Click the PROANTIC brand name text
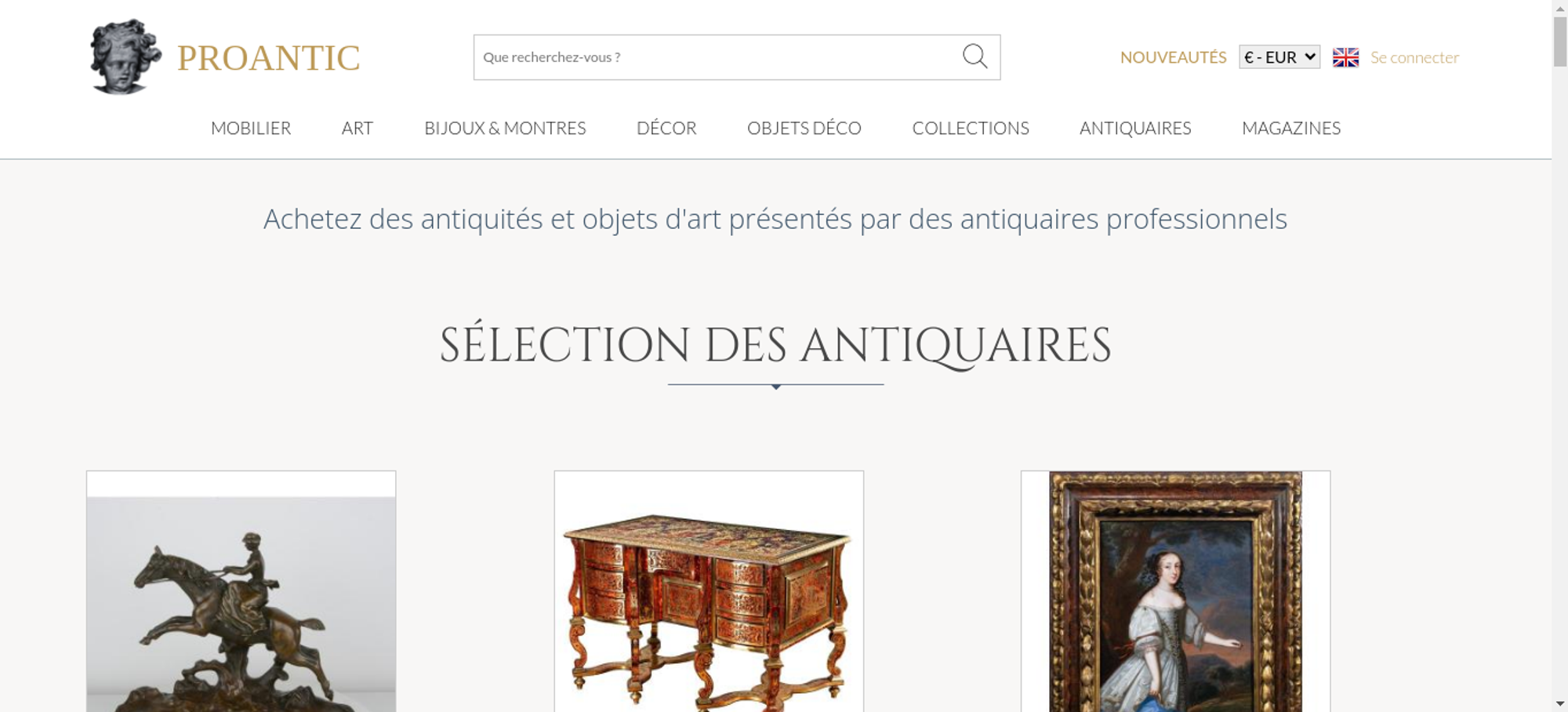The width and height of the screenshot is (1568, 712). pos(268,58)
